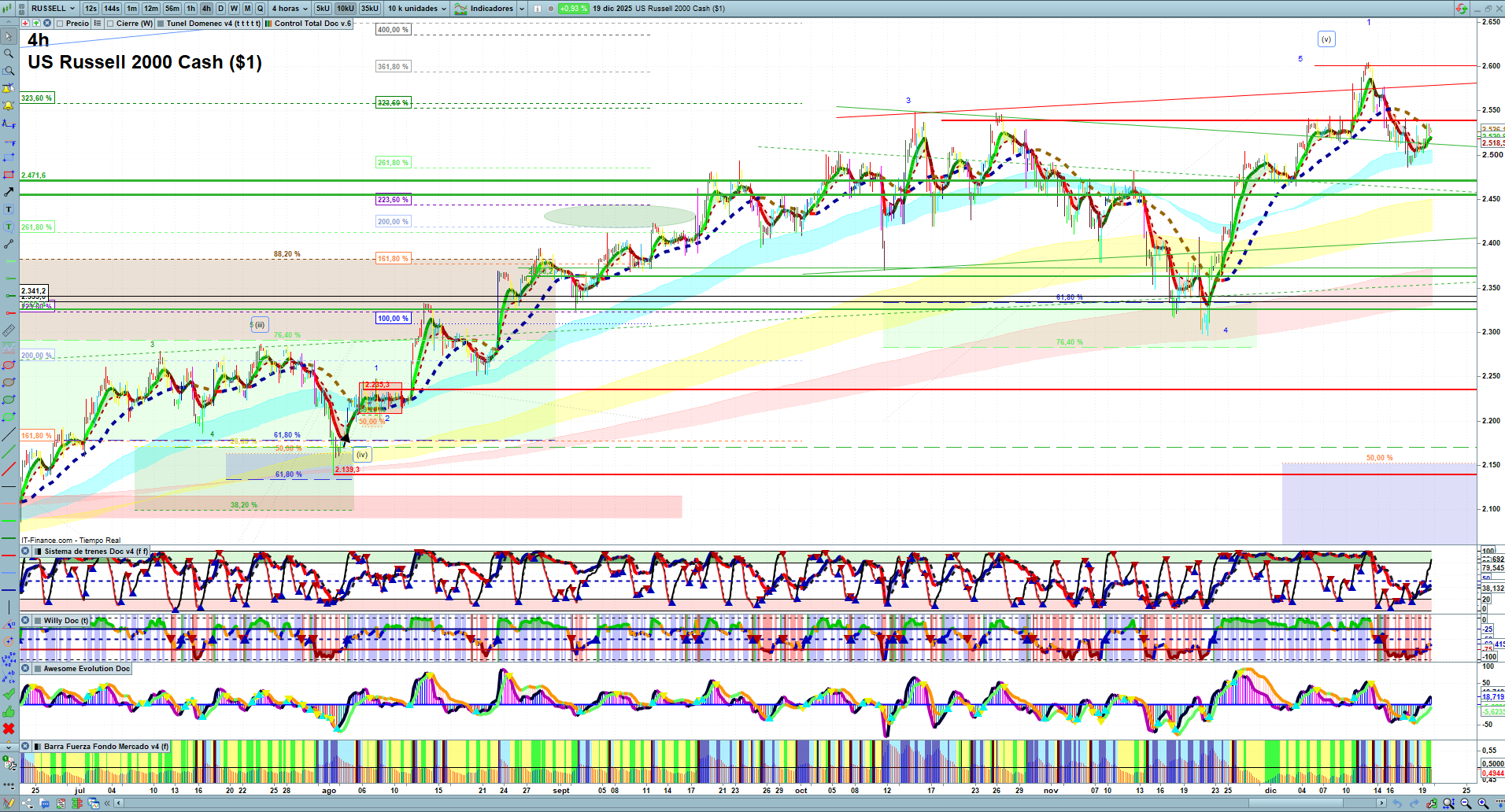Select the ruler measurement tool

(x=9, y=330)
